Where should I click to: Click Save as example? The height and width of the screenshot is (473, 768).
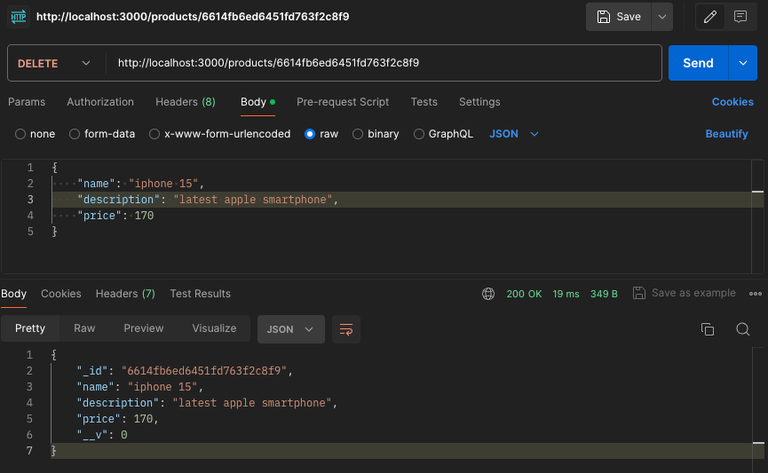[684, 293]
